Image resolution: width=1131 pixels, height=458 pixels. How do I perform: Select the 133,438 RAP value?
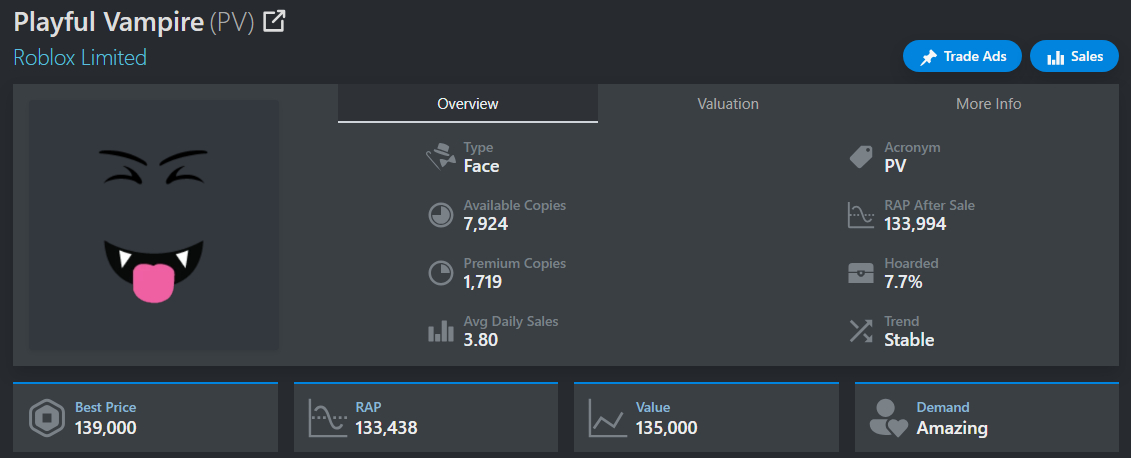pyautogui.click(x=386, y=428)
